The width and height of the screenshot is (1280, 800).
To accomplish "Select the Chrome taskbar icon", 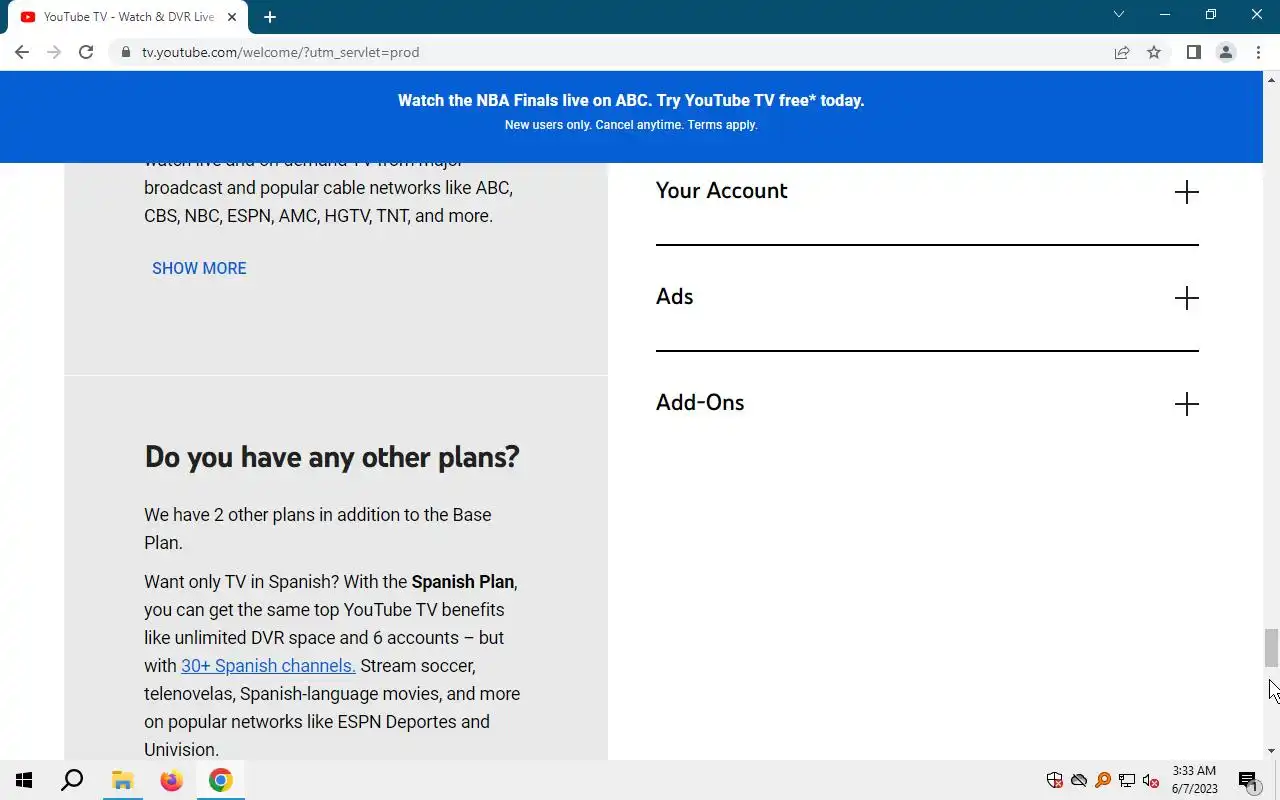I will (x=221, y=780).
